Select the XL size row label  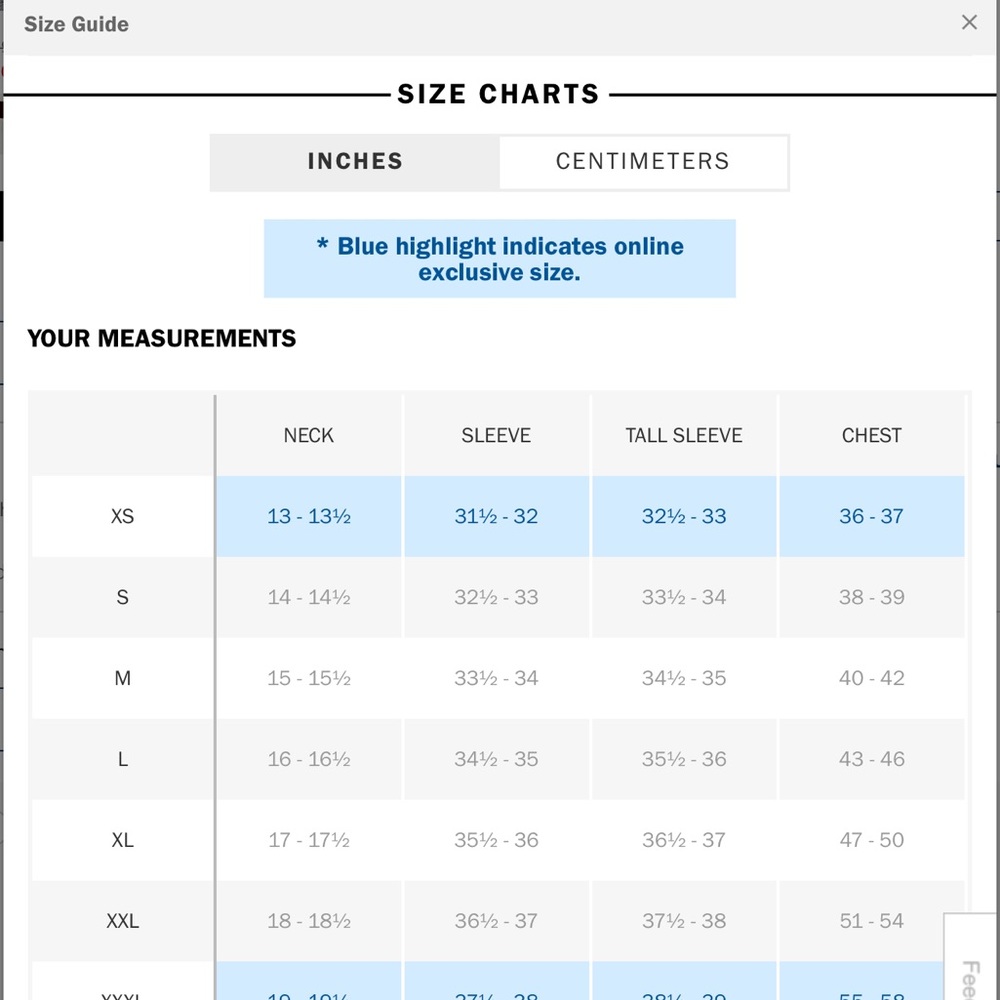tap(122, 841)
